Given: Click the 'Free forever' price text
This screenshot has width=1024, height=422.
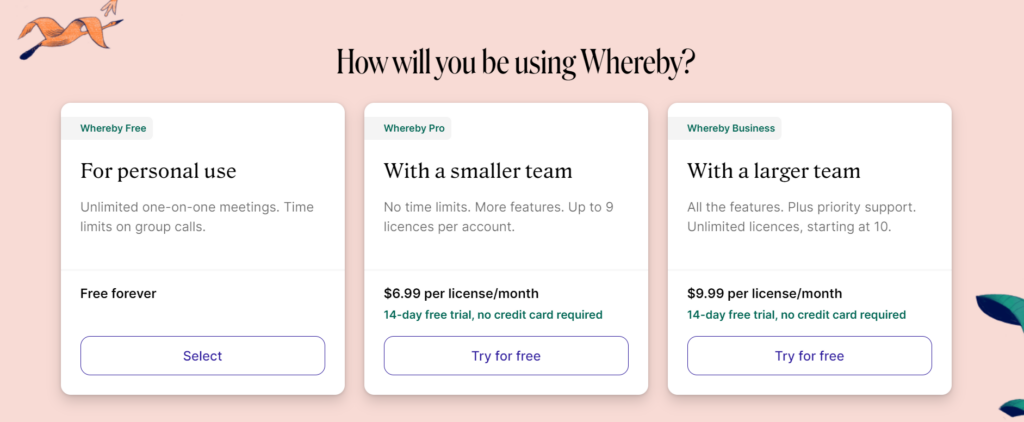Looking at the screenshot, I should coord(118,294).
